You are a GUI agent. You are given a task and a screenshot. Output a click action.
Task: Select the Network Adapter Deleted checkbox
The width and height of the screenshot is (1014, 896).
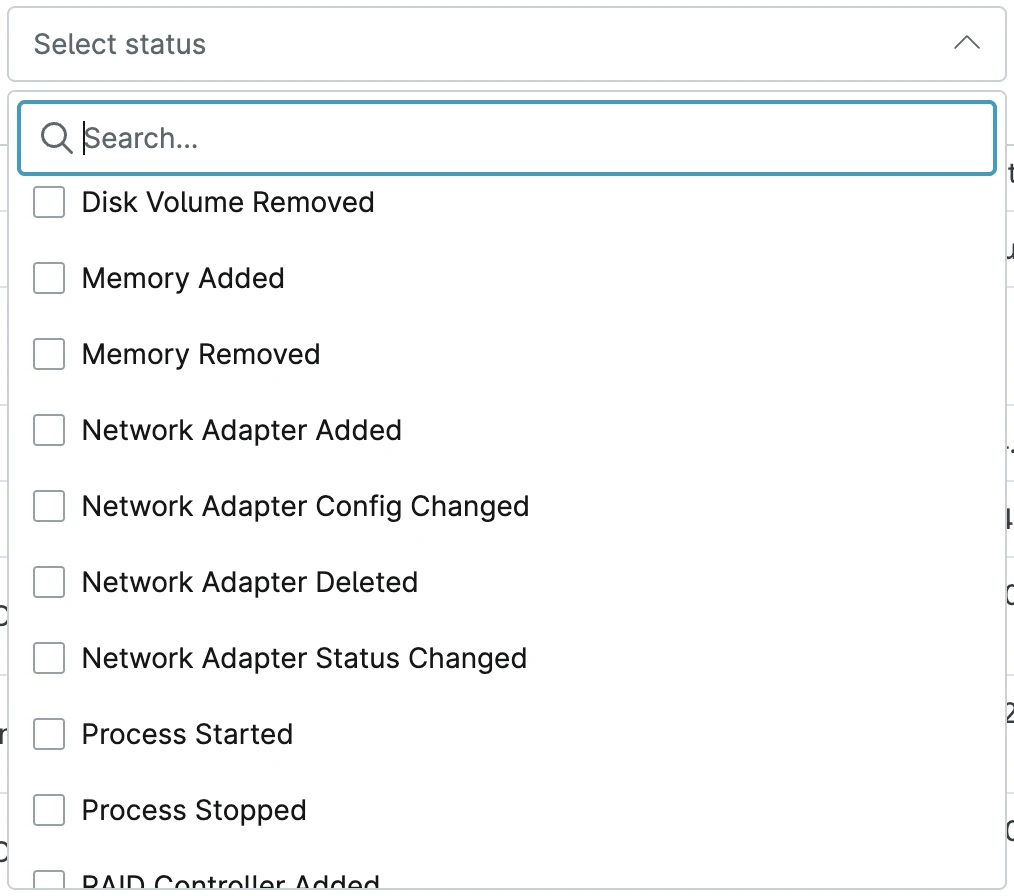pos(49,582)
